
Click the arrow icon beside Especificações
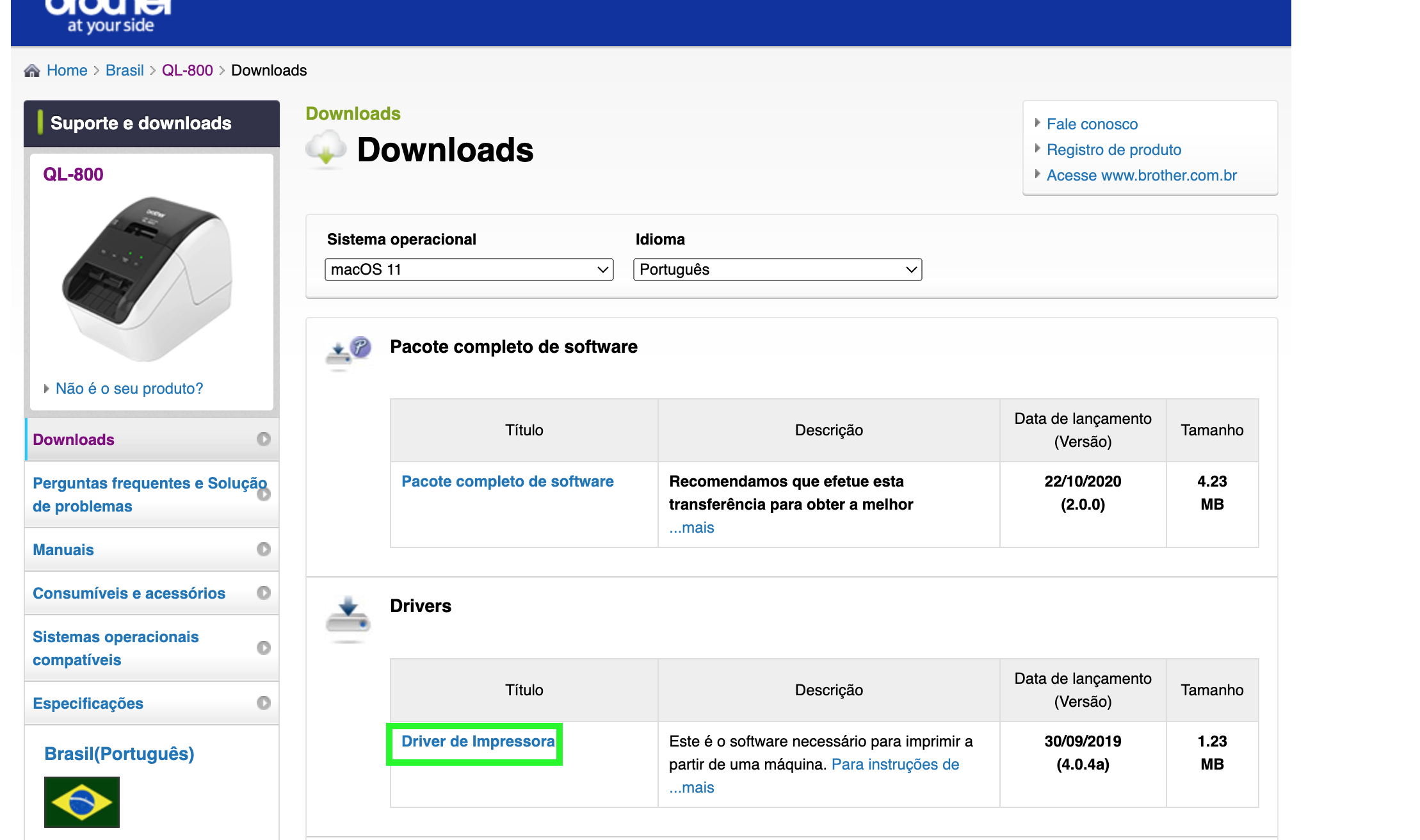point(264,703)
